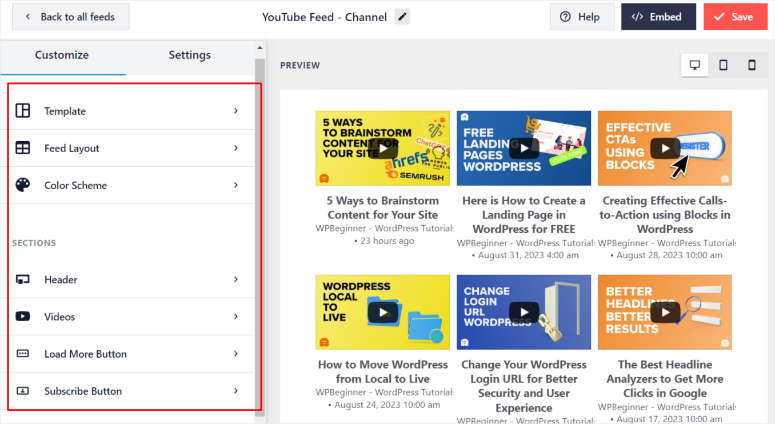Image resolution: width=775 pixels, height=424 pixels.
Task: Open 'Here is How to Create a Landing Page' title
Action: [x=524, y=214]
